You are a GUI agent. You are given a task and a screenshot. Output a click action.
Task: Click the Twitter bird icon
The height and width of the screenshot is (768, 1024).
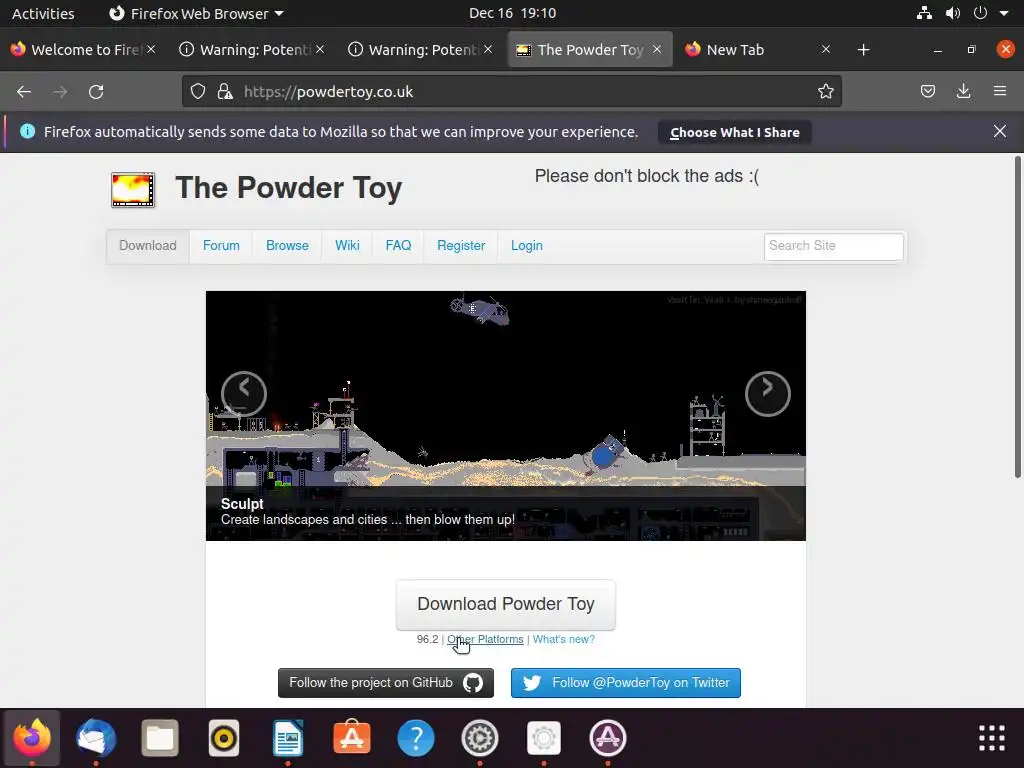tap(532, 683)
